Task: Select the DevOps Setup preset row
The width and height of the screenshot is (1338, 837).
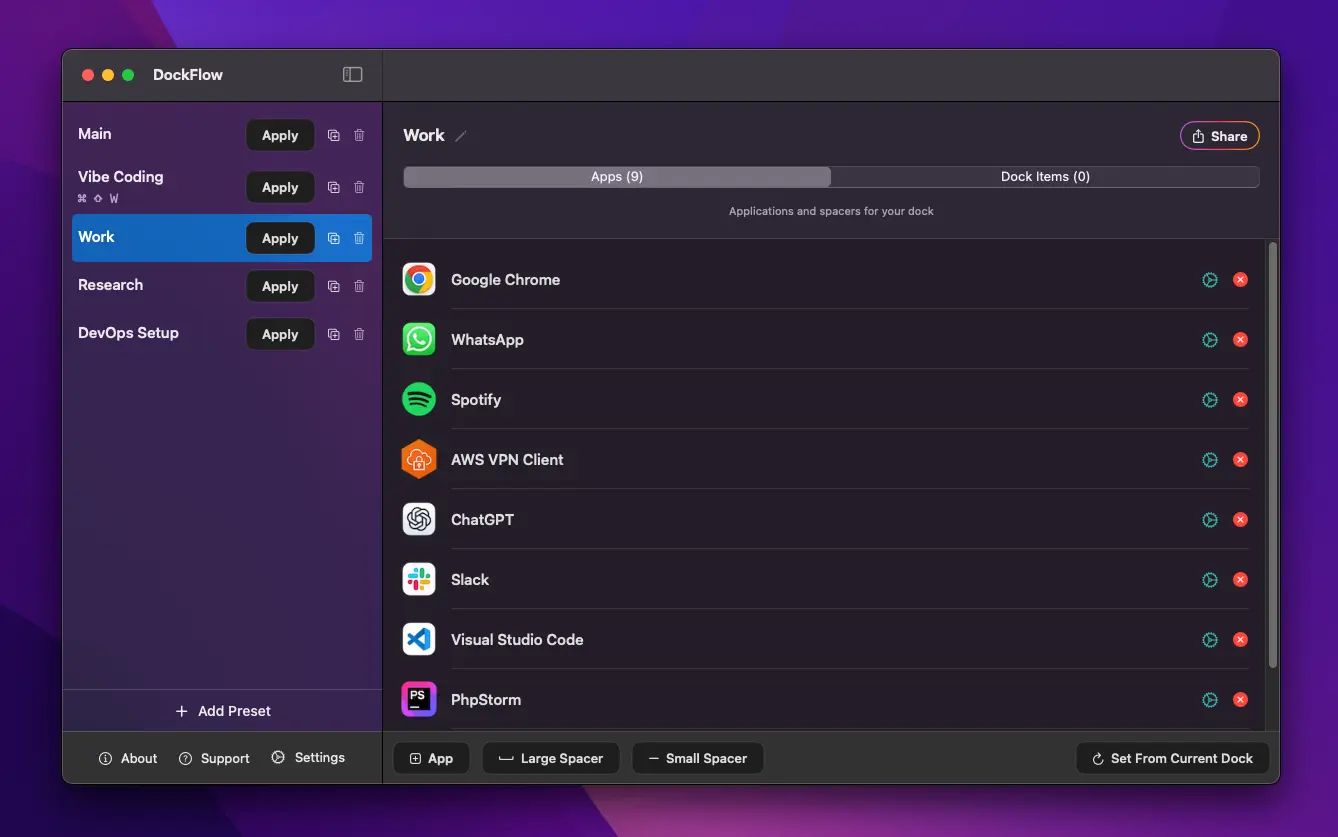Action: (222, 334)
